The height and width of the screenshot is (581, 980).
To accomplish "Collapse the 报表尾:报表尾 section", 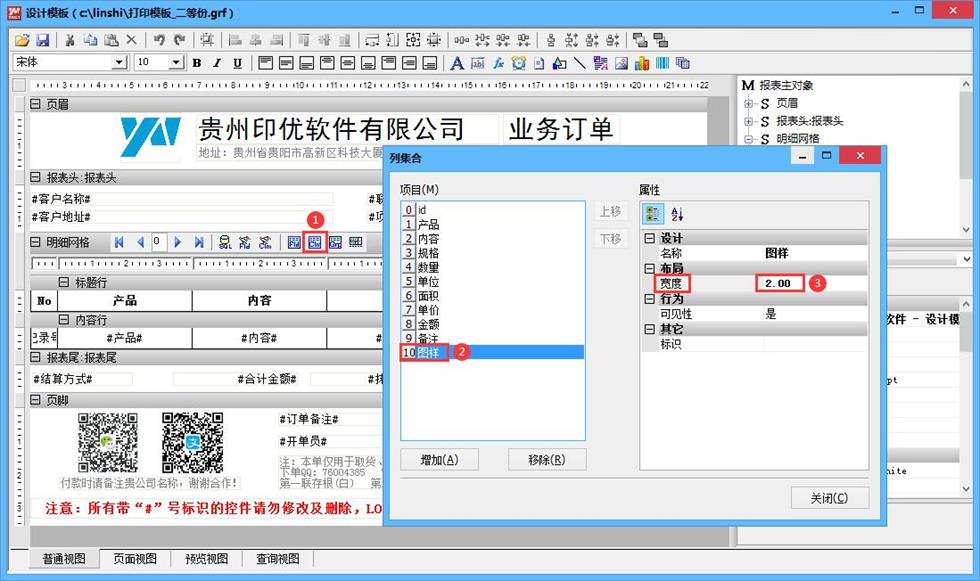I will 36,357.
